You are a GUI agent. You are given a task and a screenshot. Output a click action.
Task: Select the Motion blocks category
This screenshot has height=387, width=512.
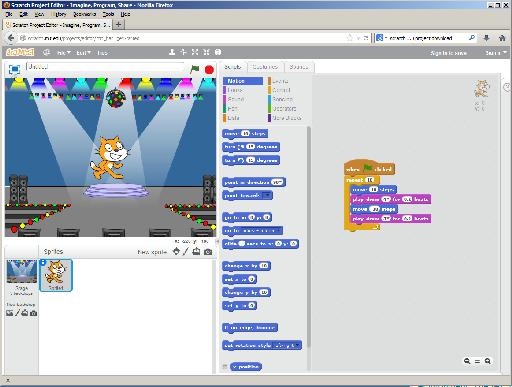pyautogui.click(x=243, y=81)
